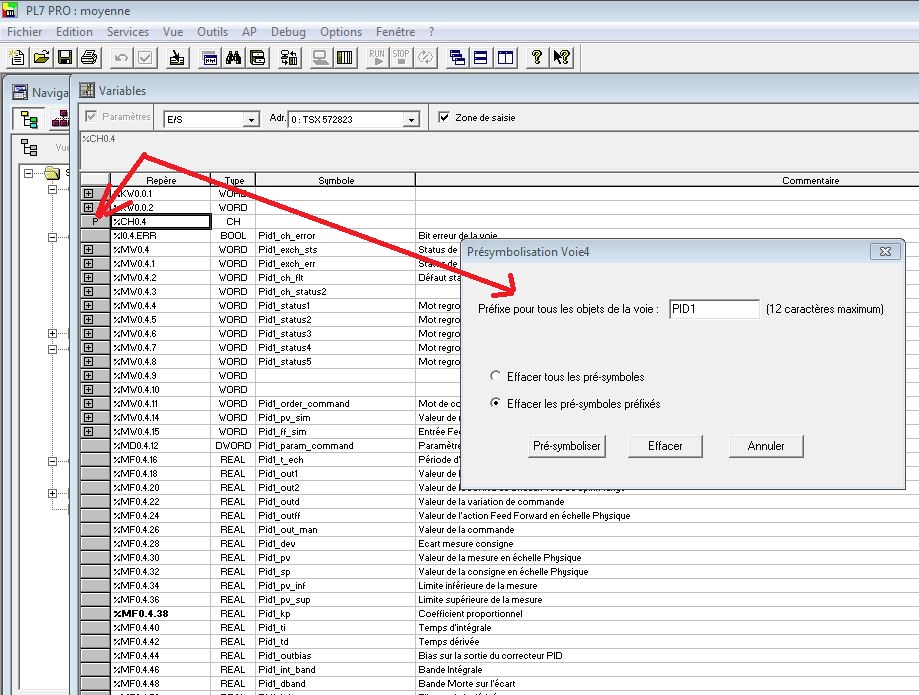Open the Adr. TSX 572823 dropdown
919x695 pixels.
[410, 120]
